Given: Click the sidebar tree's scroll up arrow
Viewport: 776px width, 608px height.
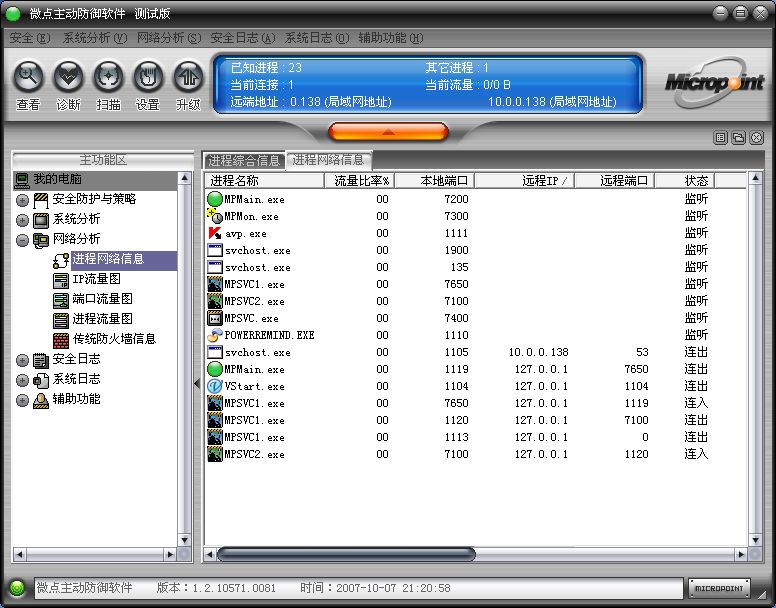Looking at the screenshot, I should point(184,178).
